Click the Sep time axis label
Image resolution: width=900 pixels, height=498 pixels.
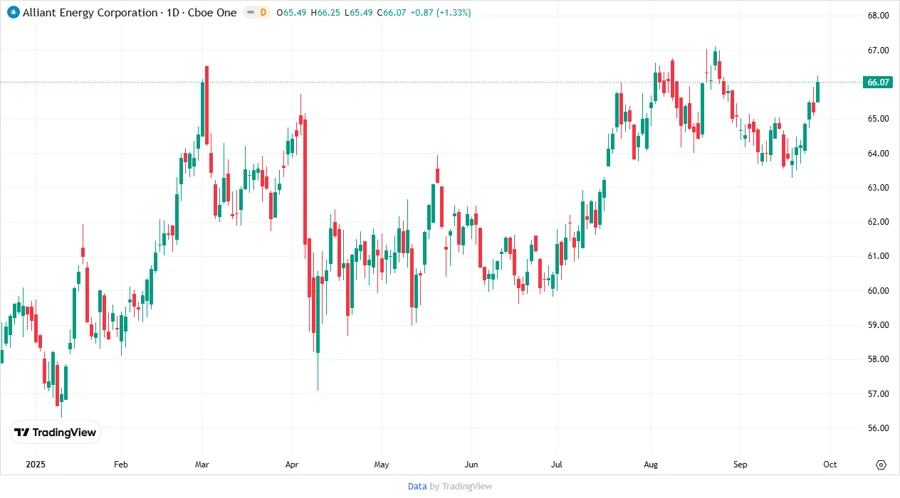pos(740,464)
